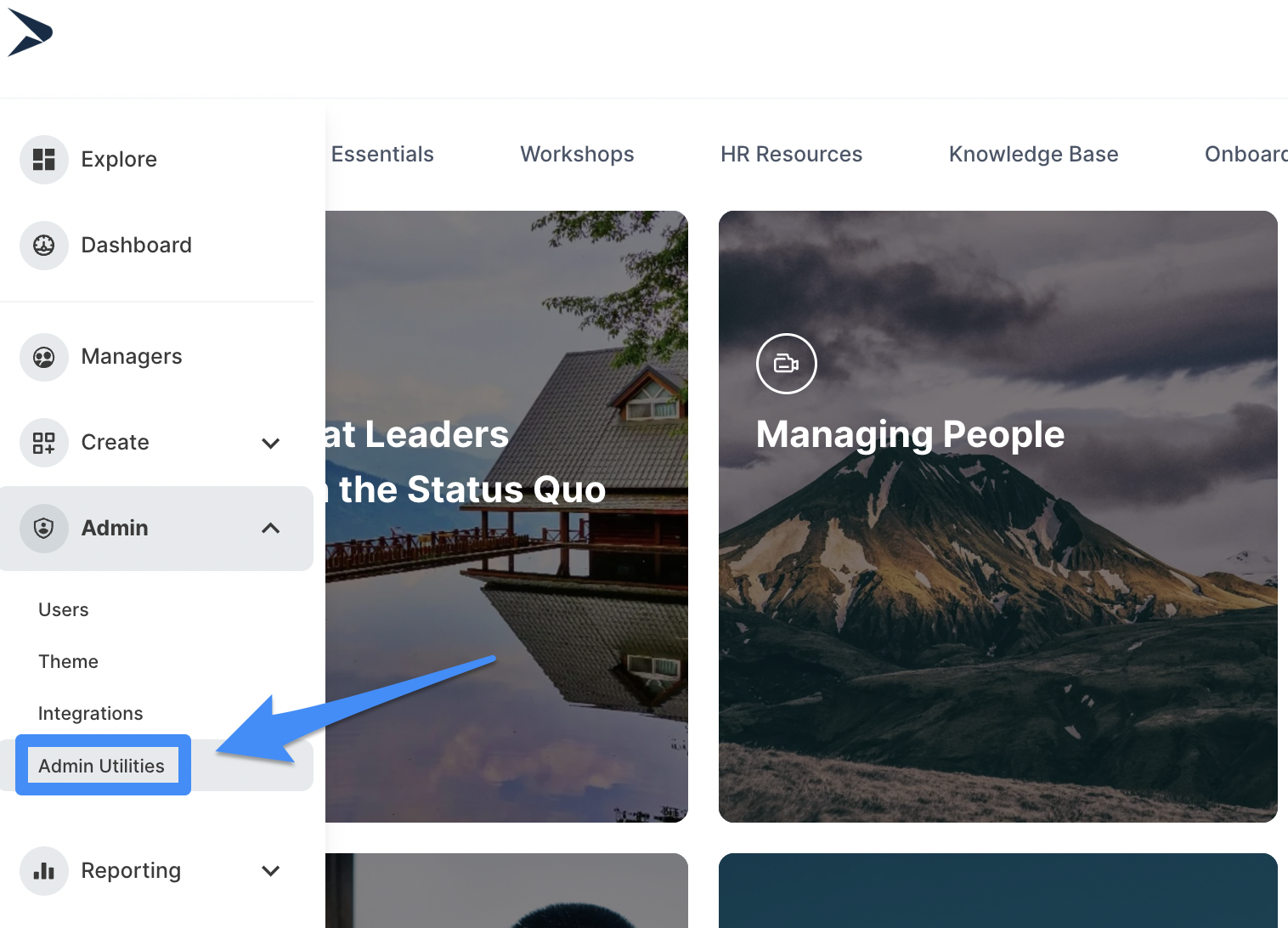Click the video camera icon on Managing People card
The width and height of the screenshot is (1288, 928).
[786, 364]
